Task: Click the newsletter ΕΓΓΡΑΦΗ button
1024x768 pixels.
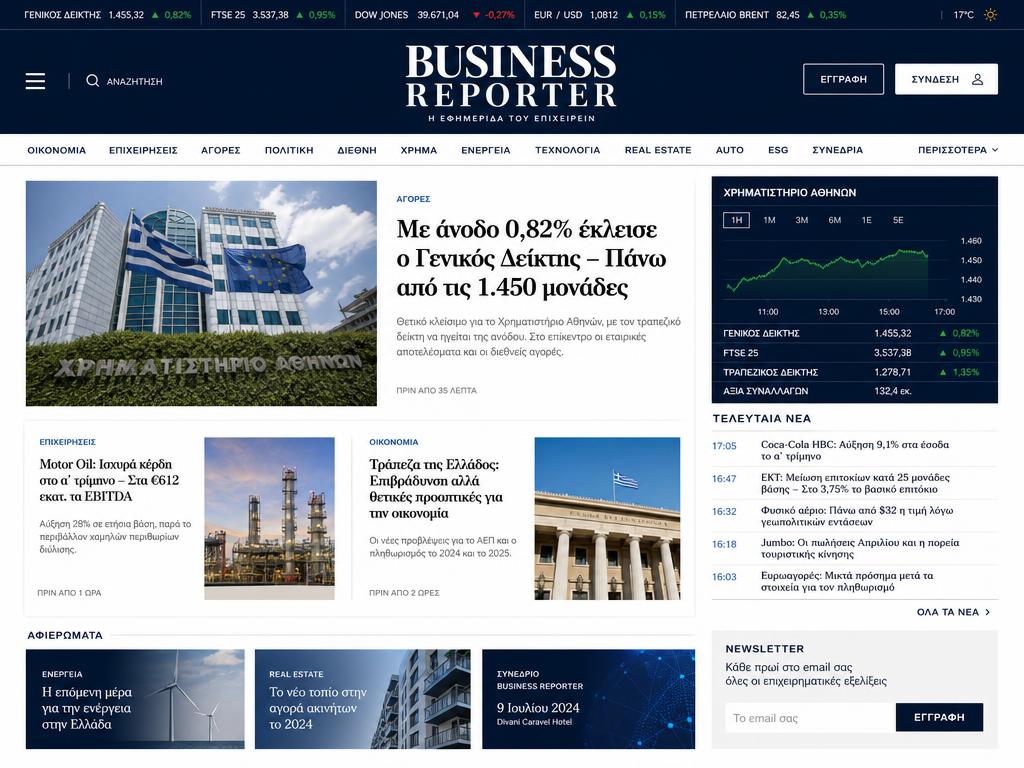Action: (939, 717)
